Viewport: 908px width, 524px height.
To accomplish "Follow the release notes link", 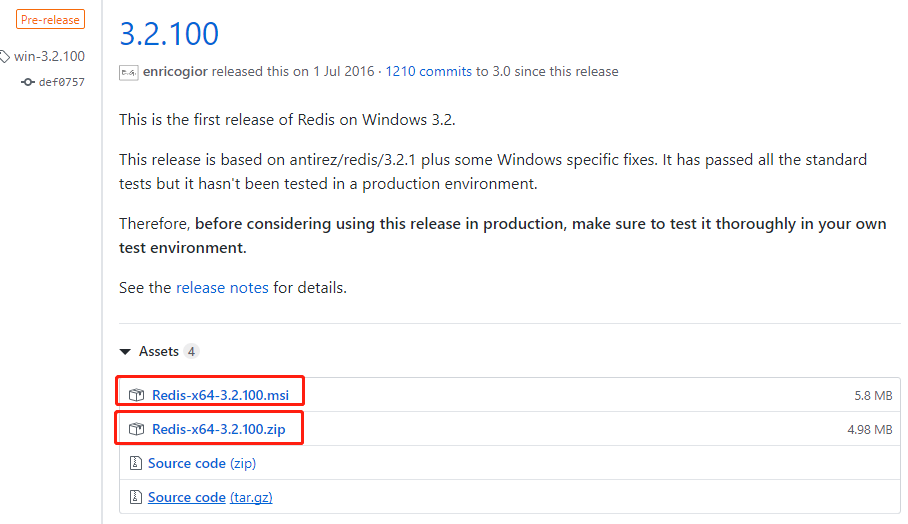I will pos(222,288).
